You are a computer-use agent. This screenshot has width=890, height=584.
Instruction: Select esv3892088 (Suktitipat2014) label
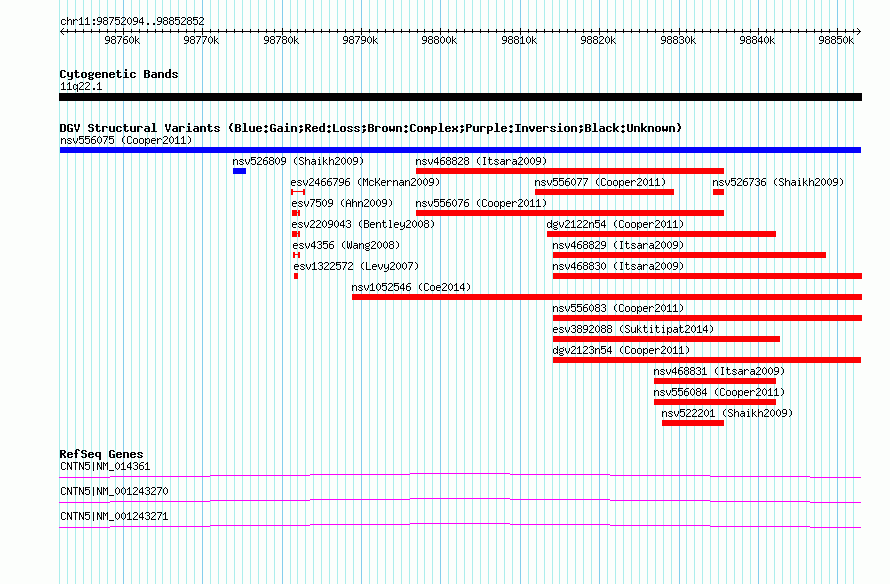coord(633,329)
